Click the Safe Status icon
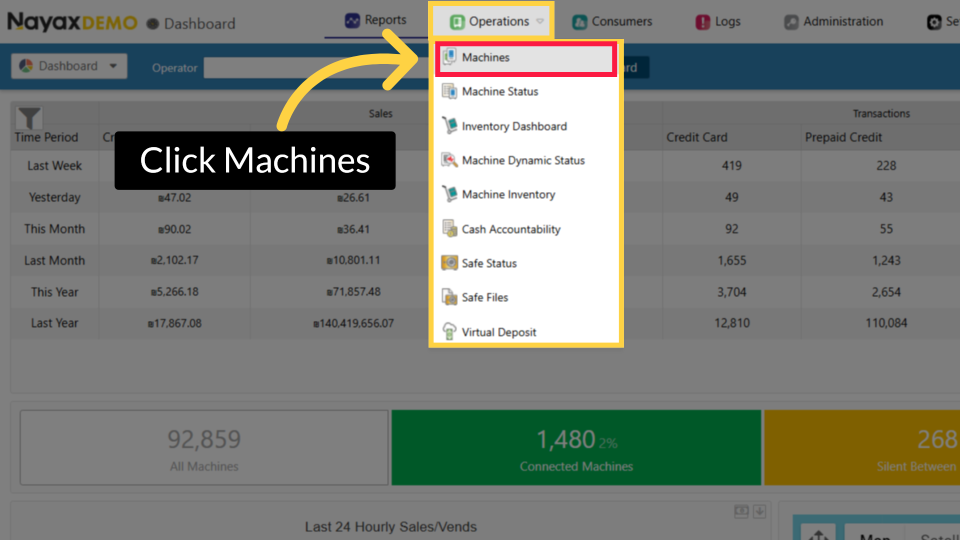This screenshot has width=960, height=540. (449, 263)
